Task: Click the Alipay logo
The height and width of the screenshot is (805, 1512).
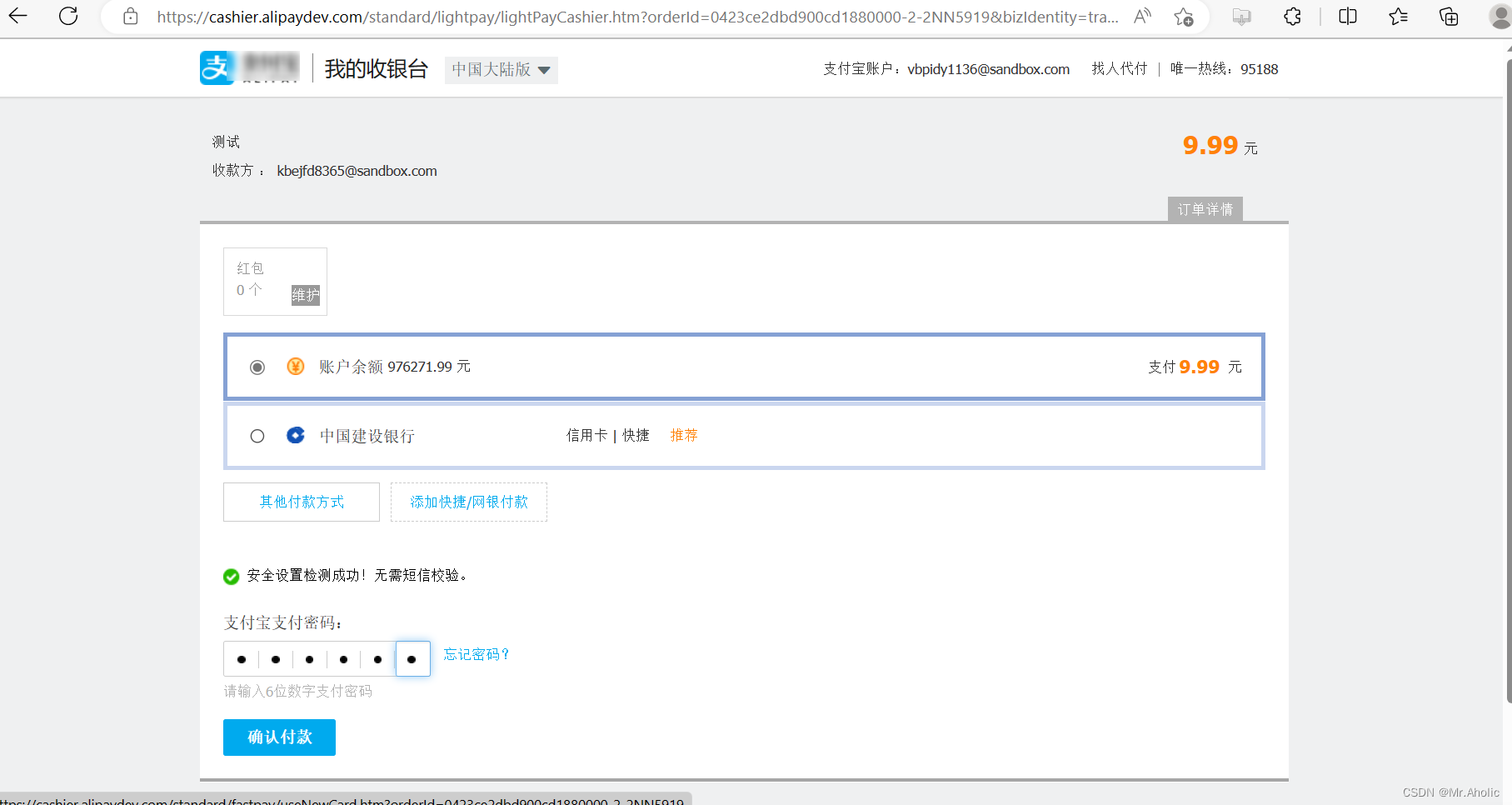Action: coord(249,68)
